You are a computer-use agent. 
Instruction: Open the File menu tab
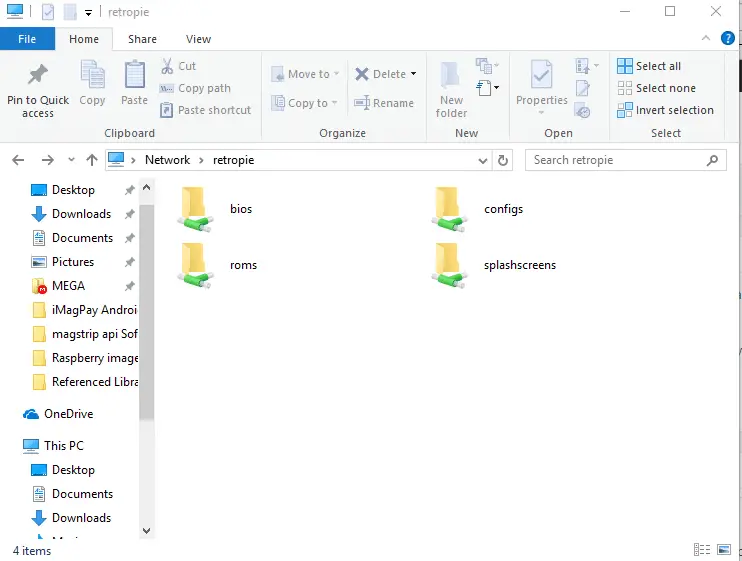tap(27, 39)
